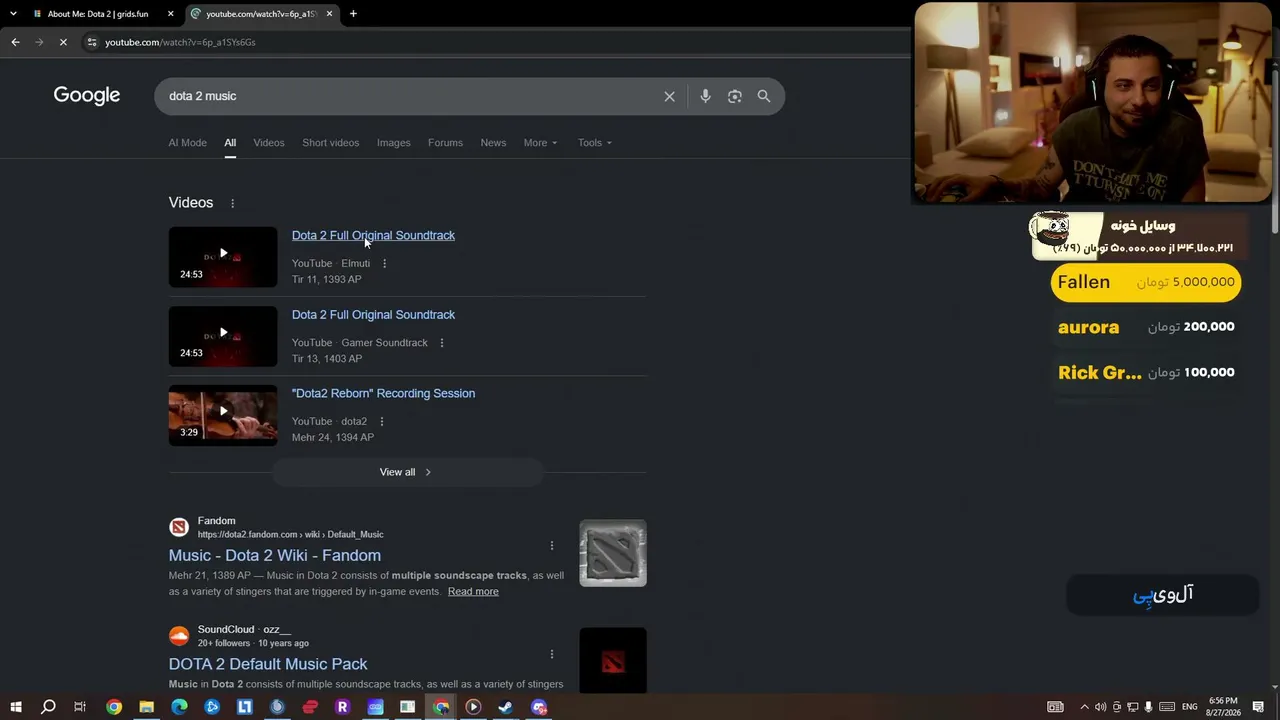Open Music - Dota 2 Wiki - Fandom
This screenshot has width=1280, height=720.
click(x=275, y=556)
